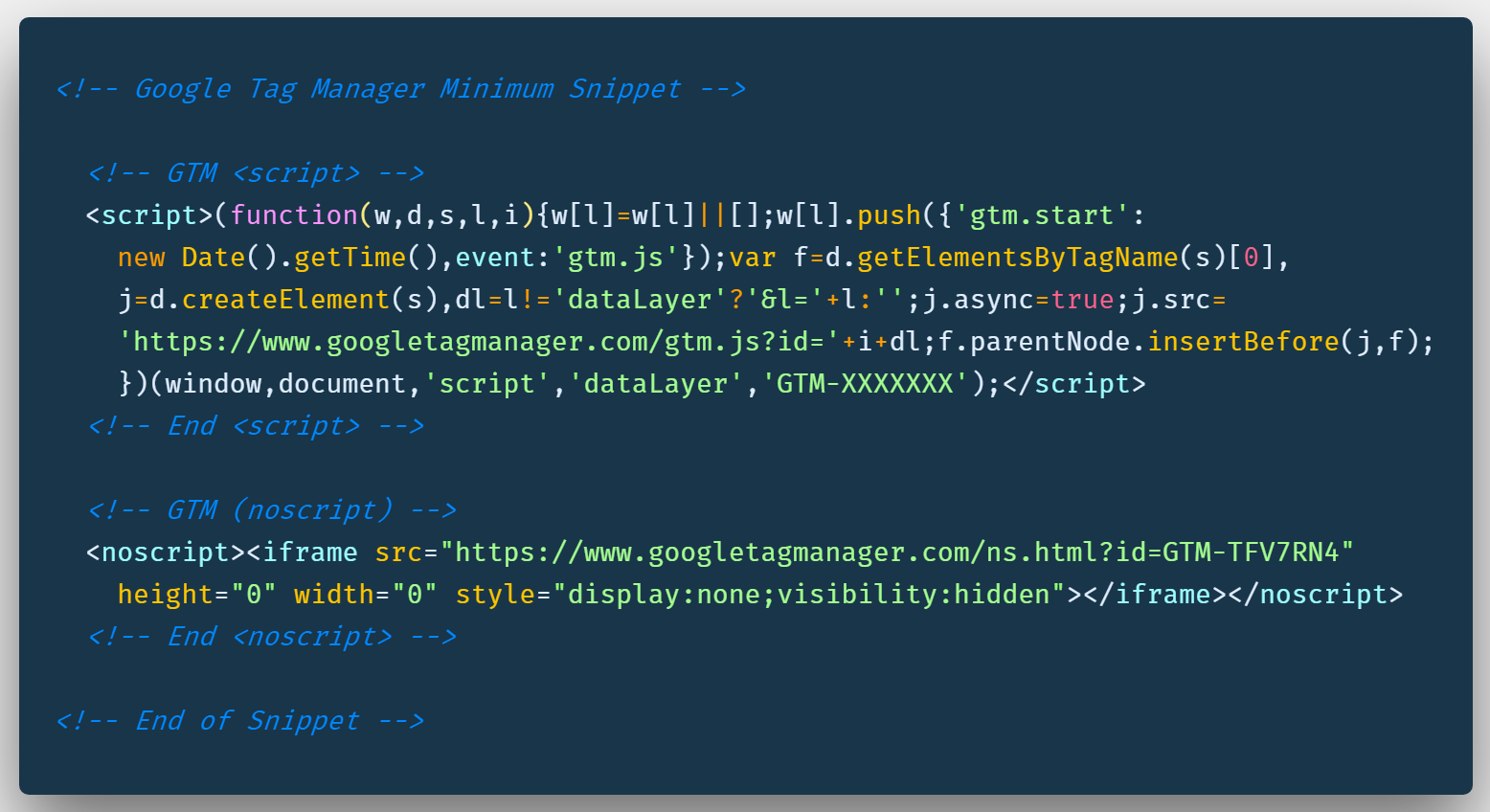Click the 'true' value after j.async
Viewport: 1490px width, 812px height.
[x=1082, y=300]
